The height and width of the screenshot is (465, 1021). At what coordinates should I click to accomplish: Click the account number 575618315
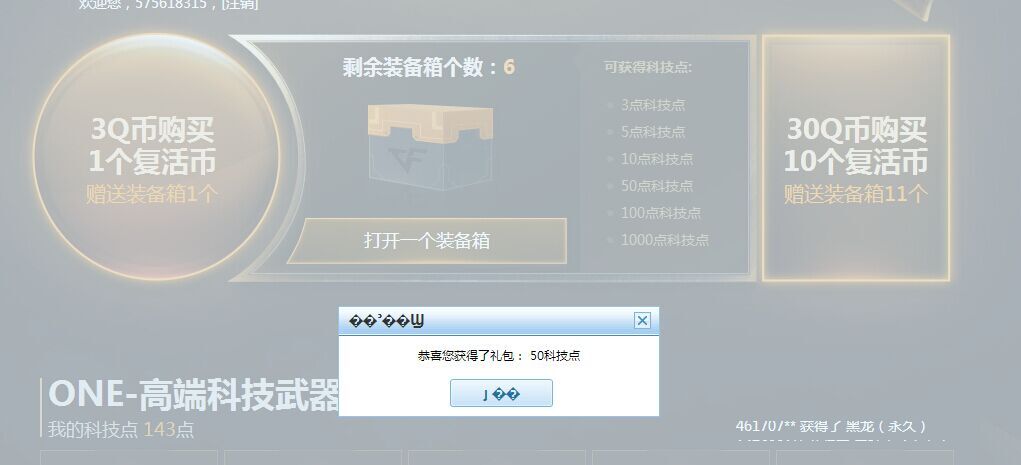(x=171, y=5)
